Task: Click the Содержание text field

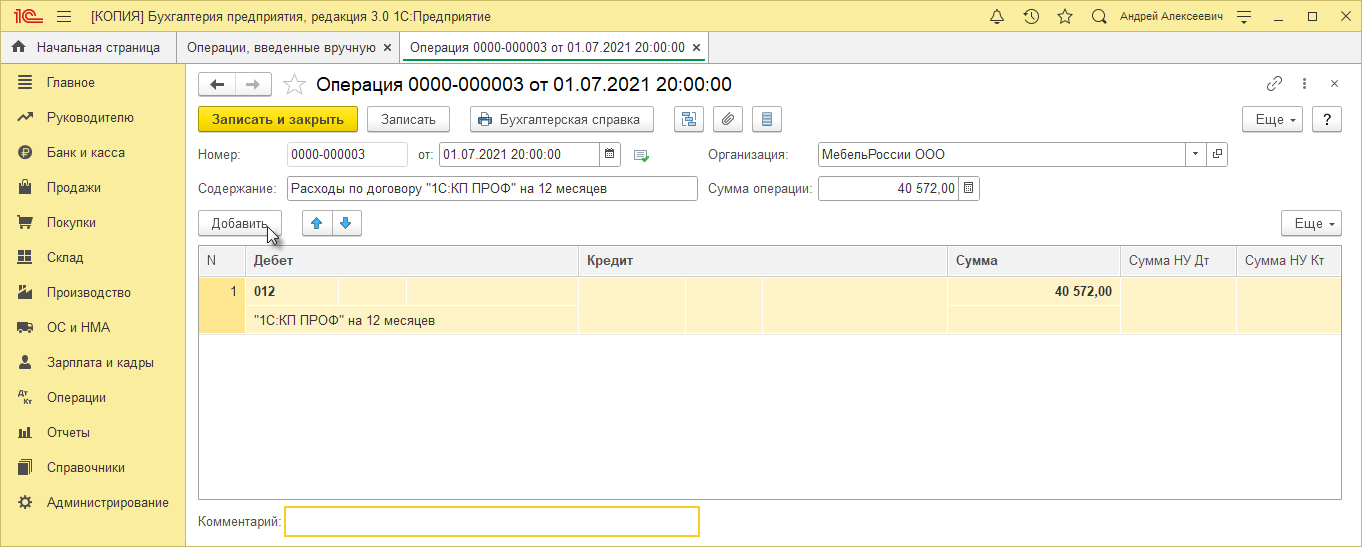Action: click(492, 188)
